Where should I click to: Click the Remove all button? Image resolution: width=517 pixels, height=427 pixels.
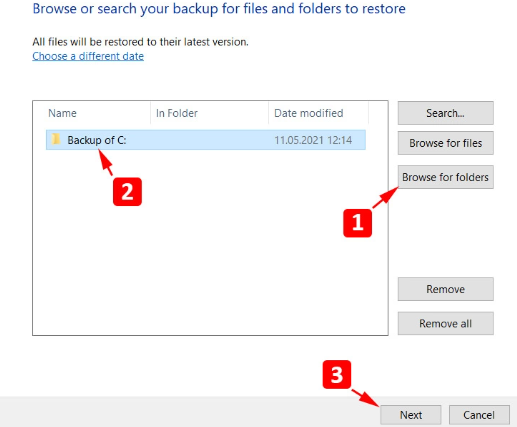(445, 323)
